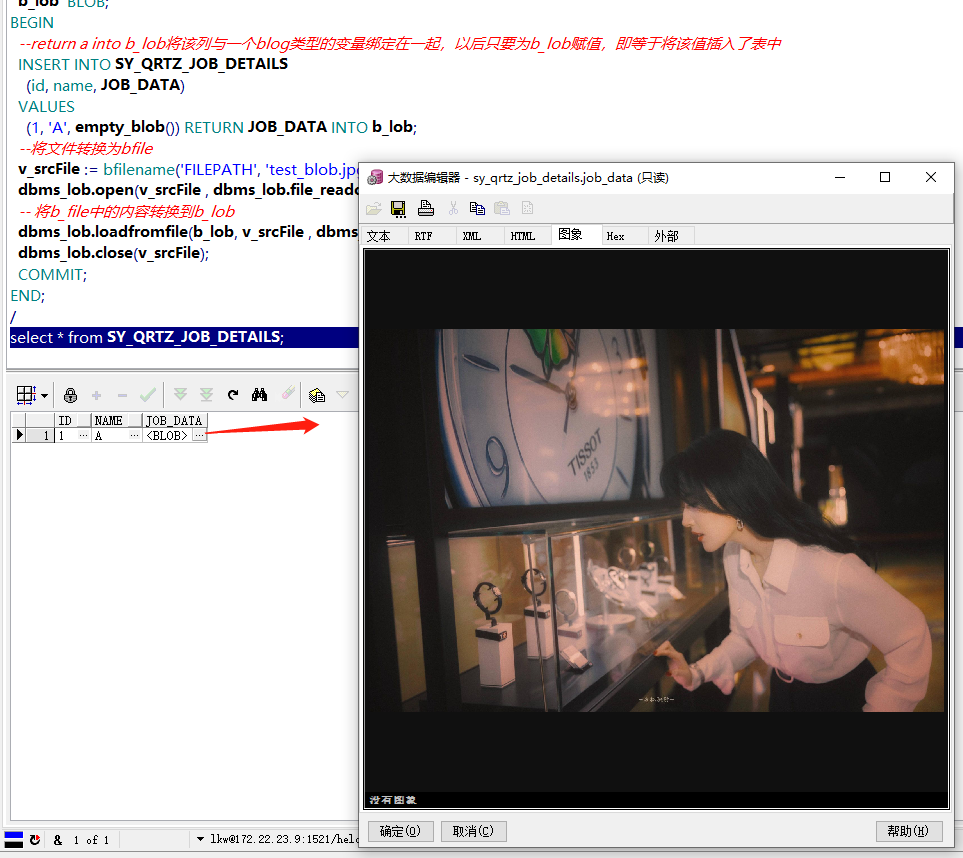This screenshot has height=858, width=963.
Task: Select the XML tab
Action: click(472, 236)
